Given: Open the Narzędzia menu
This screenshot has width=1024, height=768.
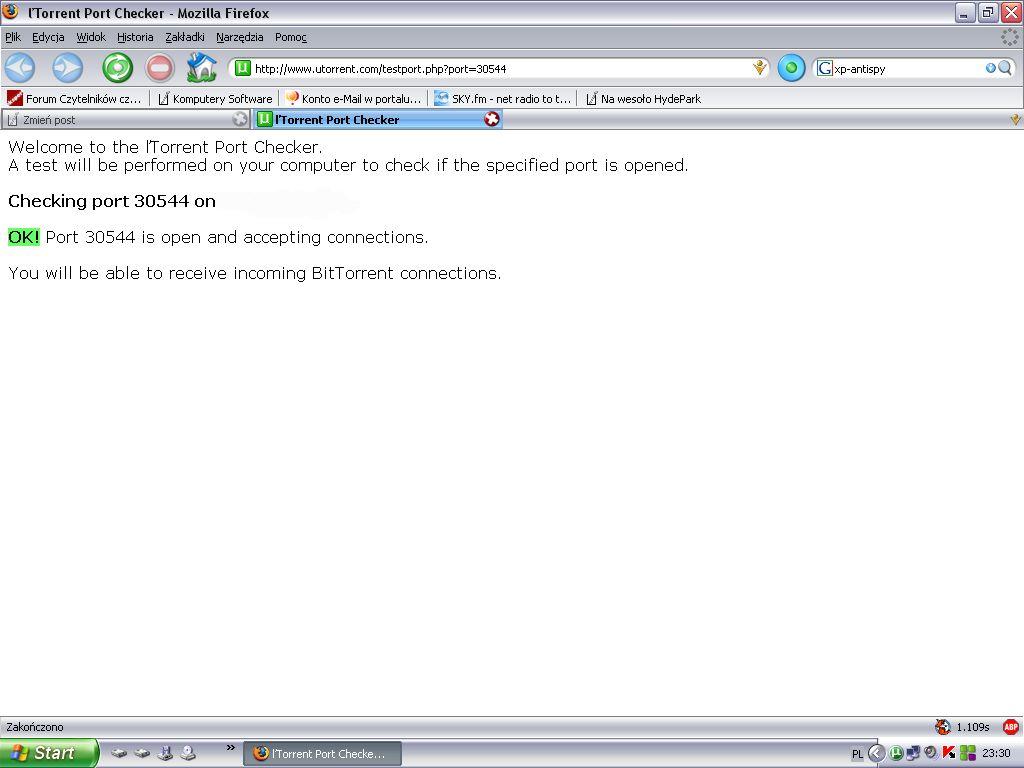Looking at the screenshot, I should (240, 37).
